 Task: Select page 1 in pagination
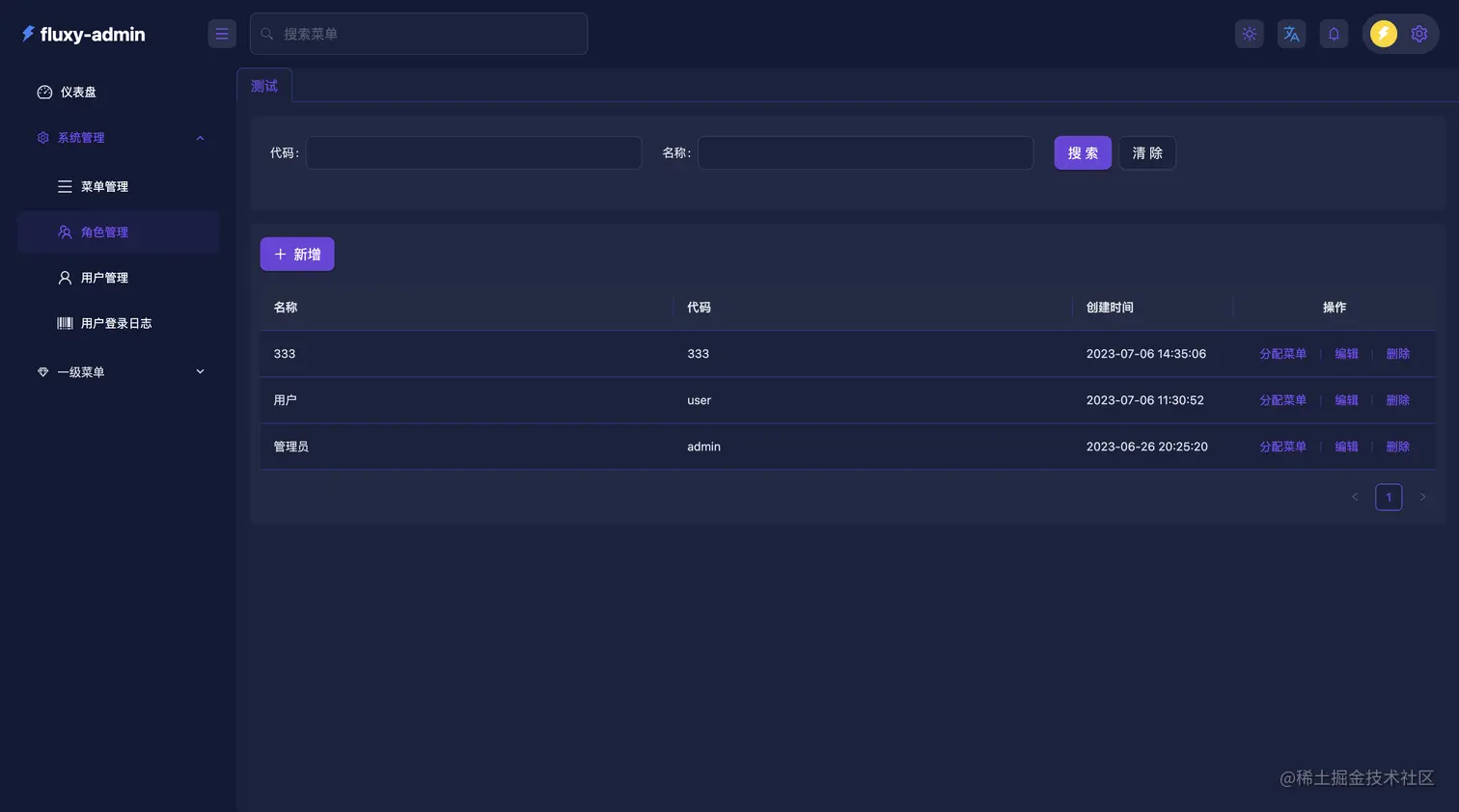pos(1389,498)
